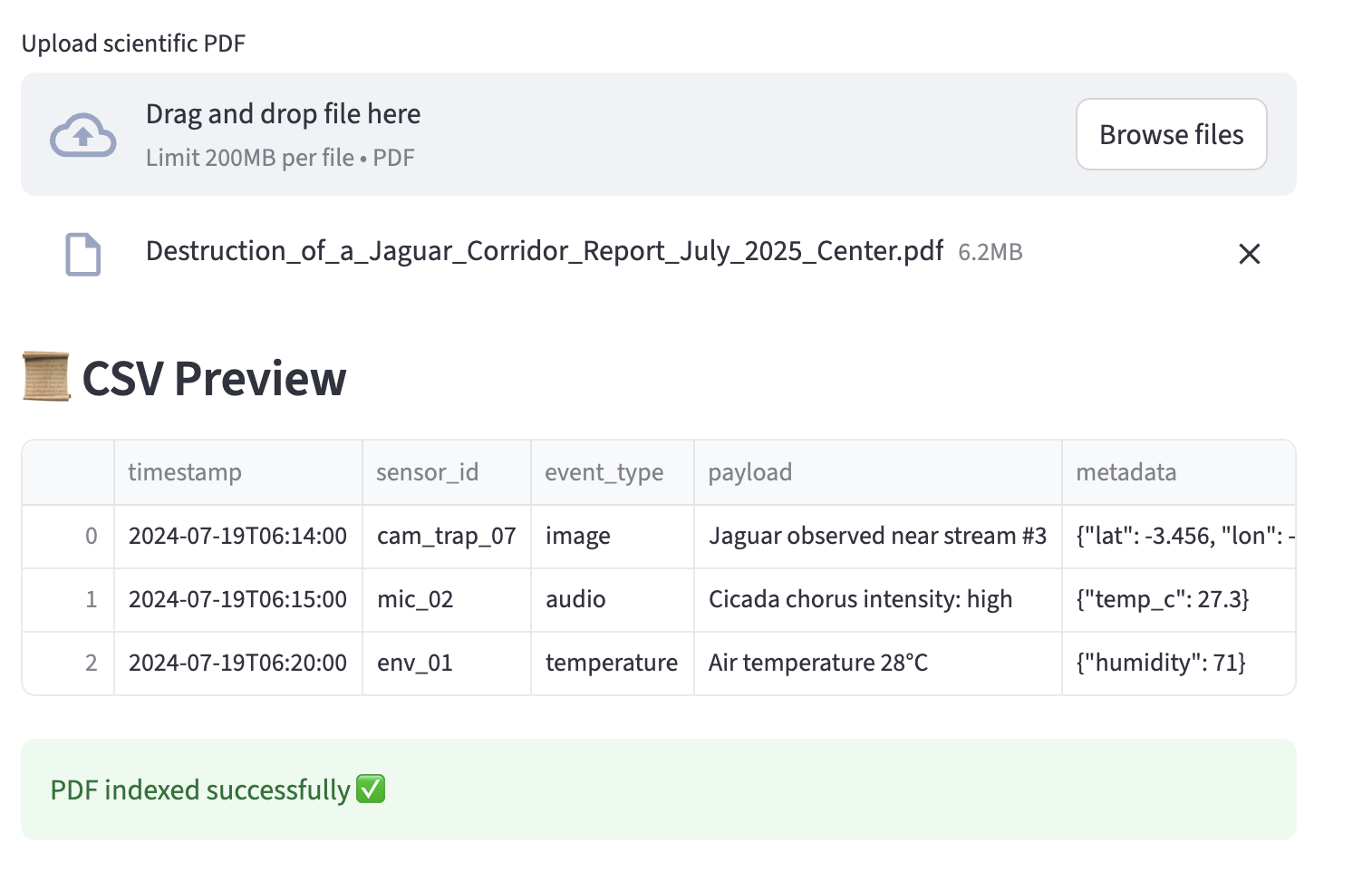This screenshot has height=872, width=1372.
Task: Click the scroll emoji beside CSV Preview
Action: pos(46,377)
